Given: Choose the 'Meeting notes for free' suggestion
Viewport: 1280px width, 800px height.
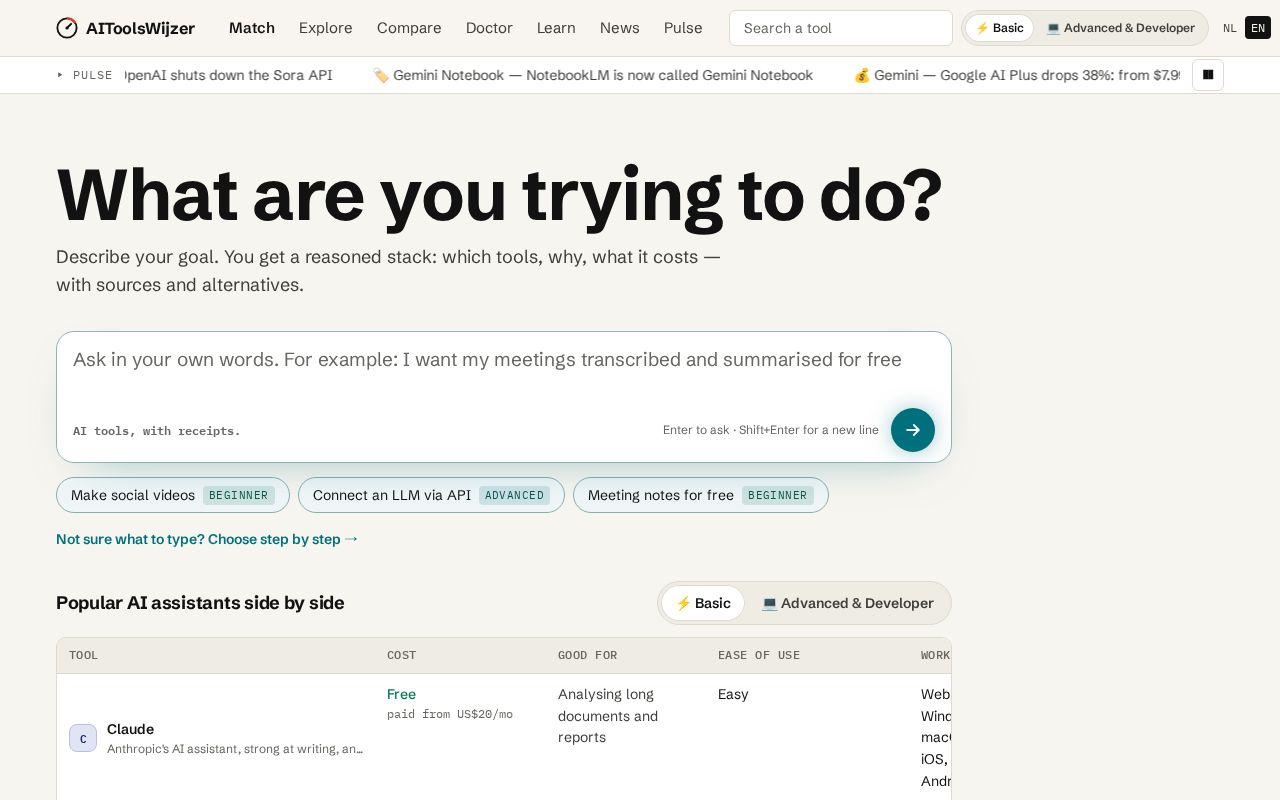Looking at the screenshot, I should (701, 495).
